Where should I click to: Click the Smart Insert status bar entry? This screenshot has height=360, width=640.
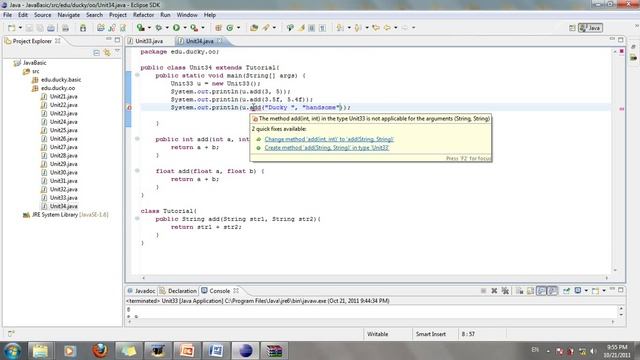pos(431,334)
